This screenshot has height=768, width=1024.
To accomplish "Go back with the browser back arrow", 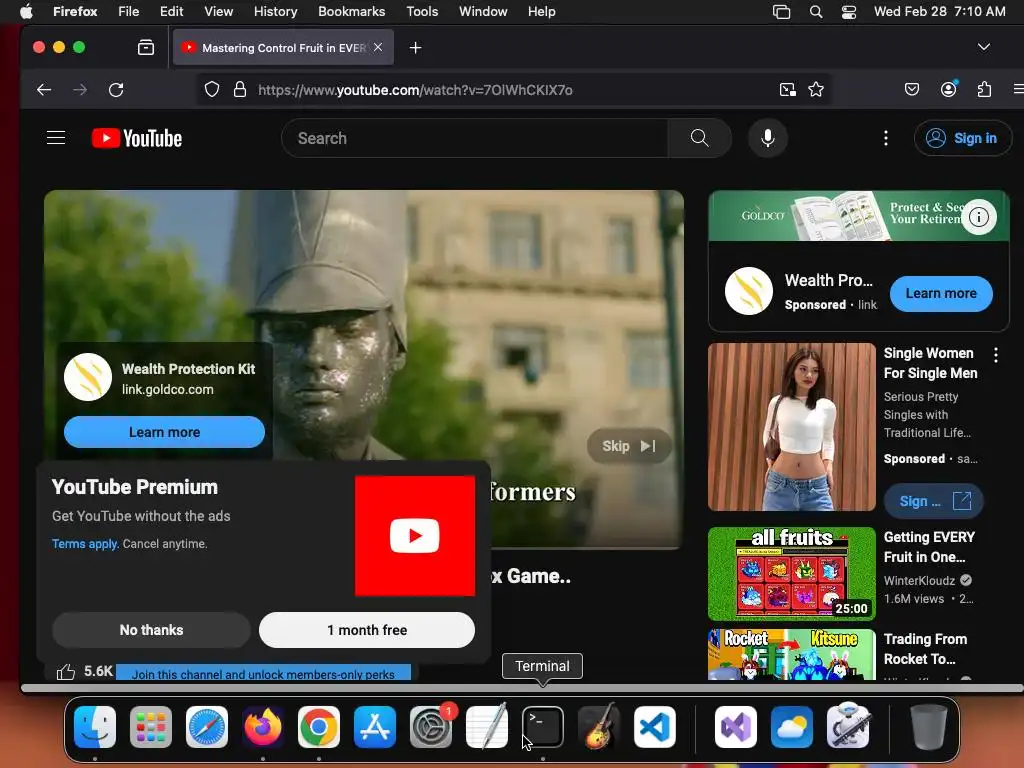I will point(44,89).
